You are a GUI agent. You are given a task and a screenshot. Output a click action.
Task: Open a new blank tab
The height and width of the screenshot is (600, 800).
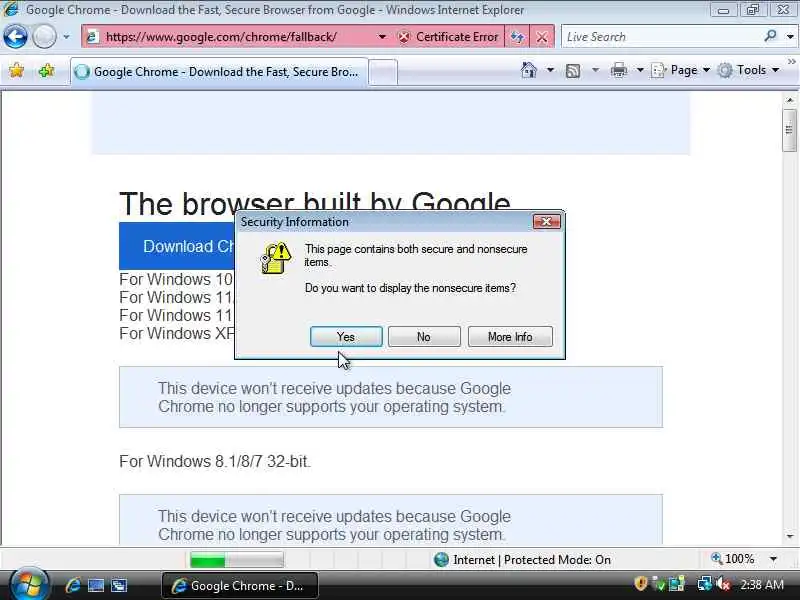click(383, 72)
